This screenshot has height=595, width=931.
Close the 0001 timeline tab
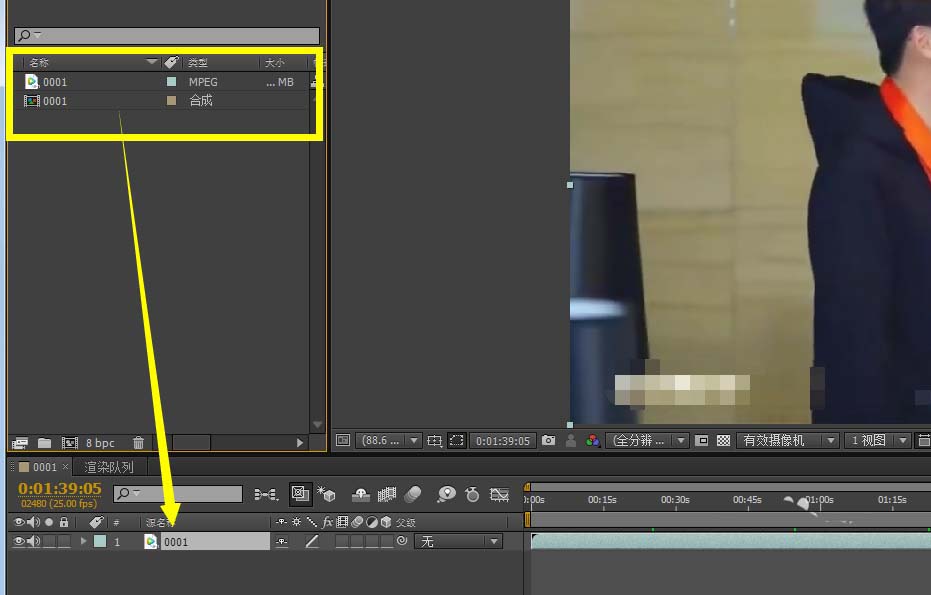[x=65, y=467]
